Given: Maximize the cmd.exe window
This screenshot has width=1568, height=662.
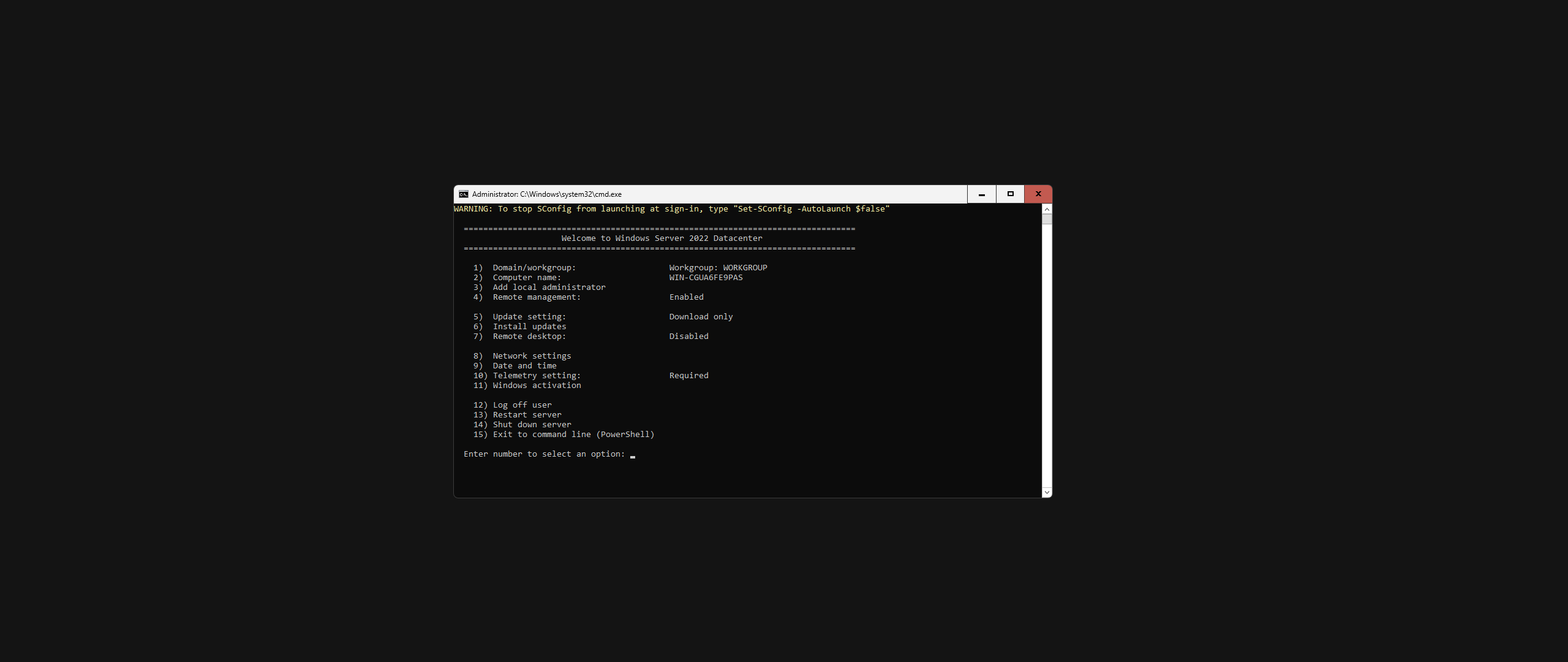Looking at the screenshot, I should (x=1010, y=194).
